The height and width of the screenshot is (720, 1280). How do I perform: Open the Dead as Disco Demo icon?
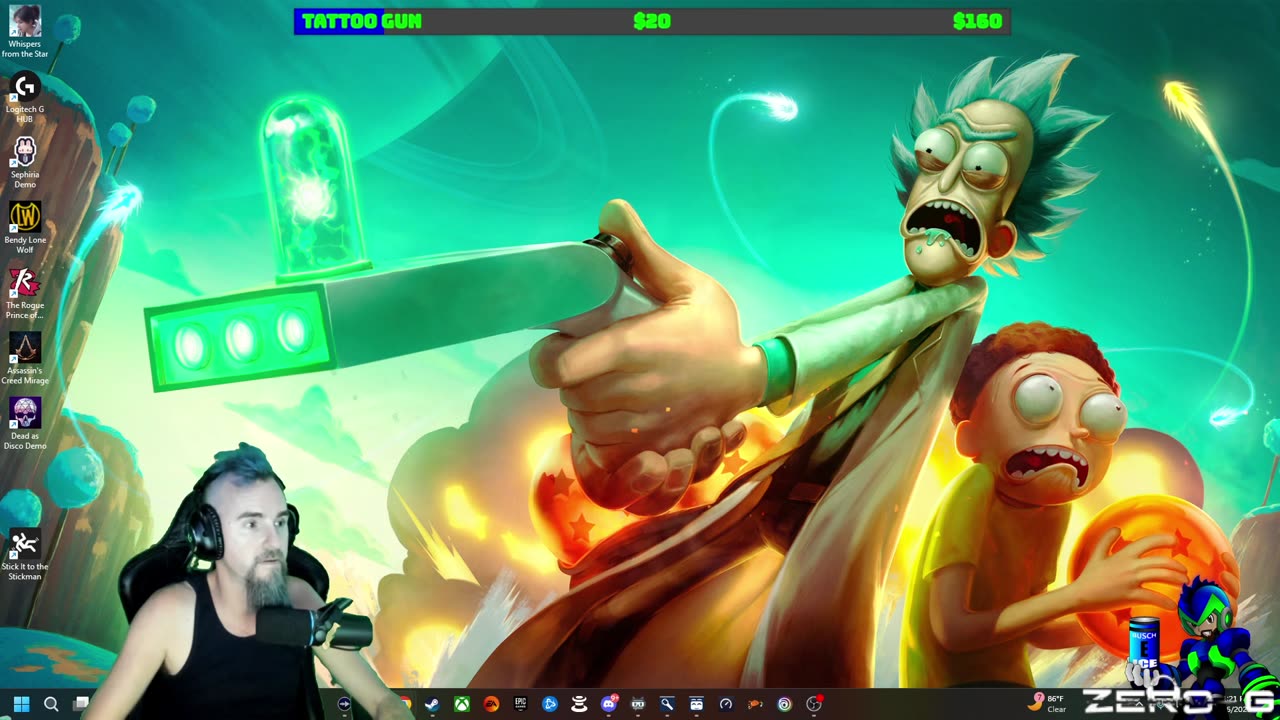coord(25,423)
